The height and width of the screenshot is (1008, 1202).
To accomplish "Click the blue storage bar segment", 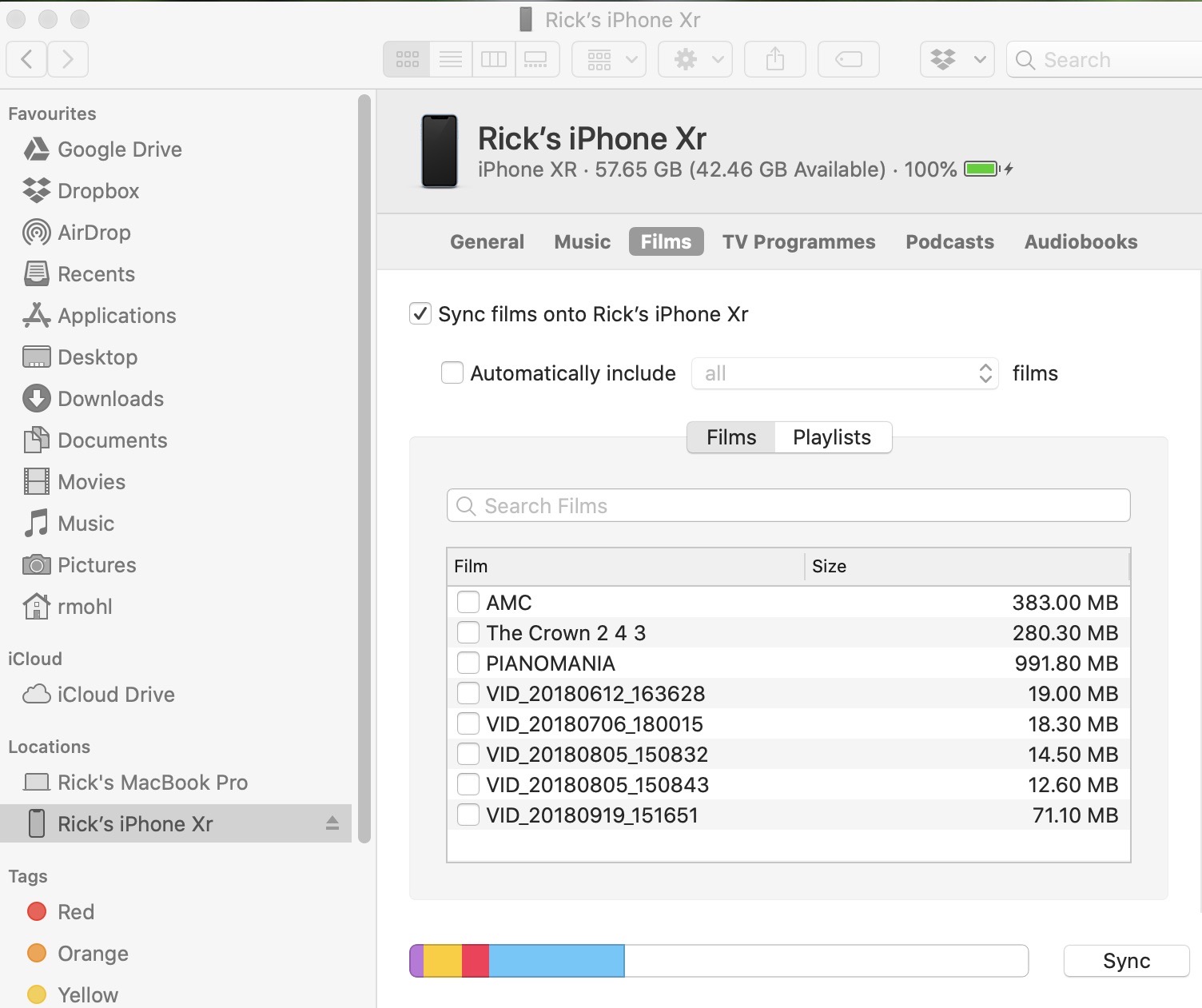I will (556, 961).
